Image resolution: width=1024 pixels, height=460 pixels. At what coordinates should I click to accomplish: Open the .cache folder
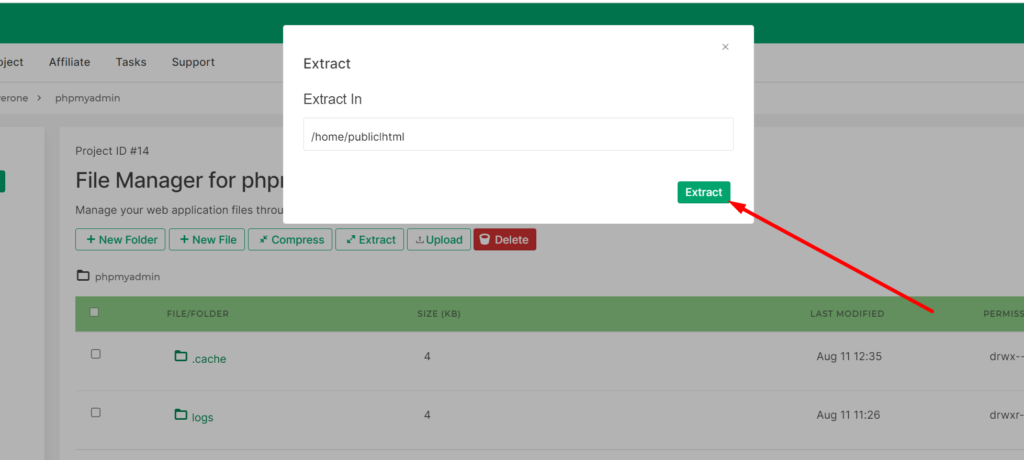[x=209, y=359]
